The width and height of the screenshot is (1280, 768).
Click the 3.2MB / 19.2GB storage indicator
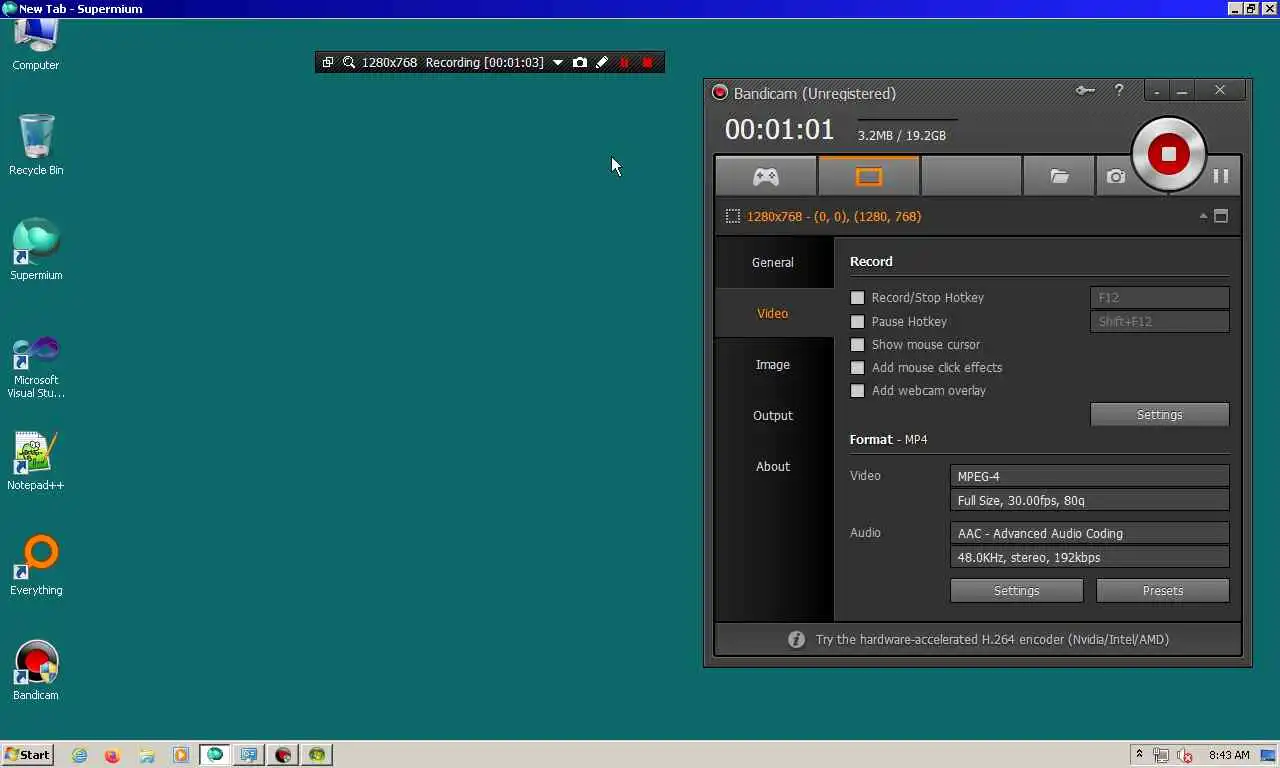(901, 135)
